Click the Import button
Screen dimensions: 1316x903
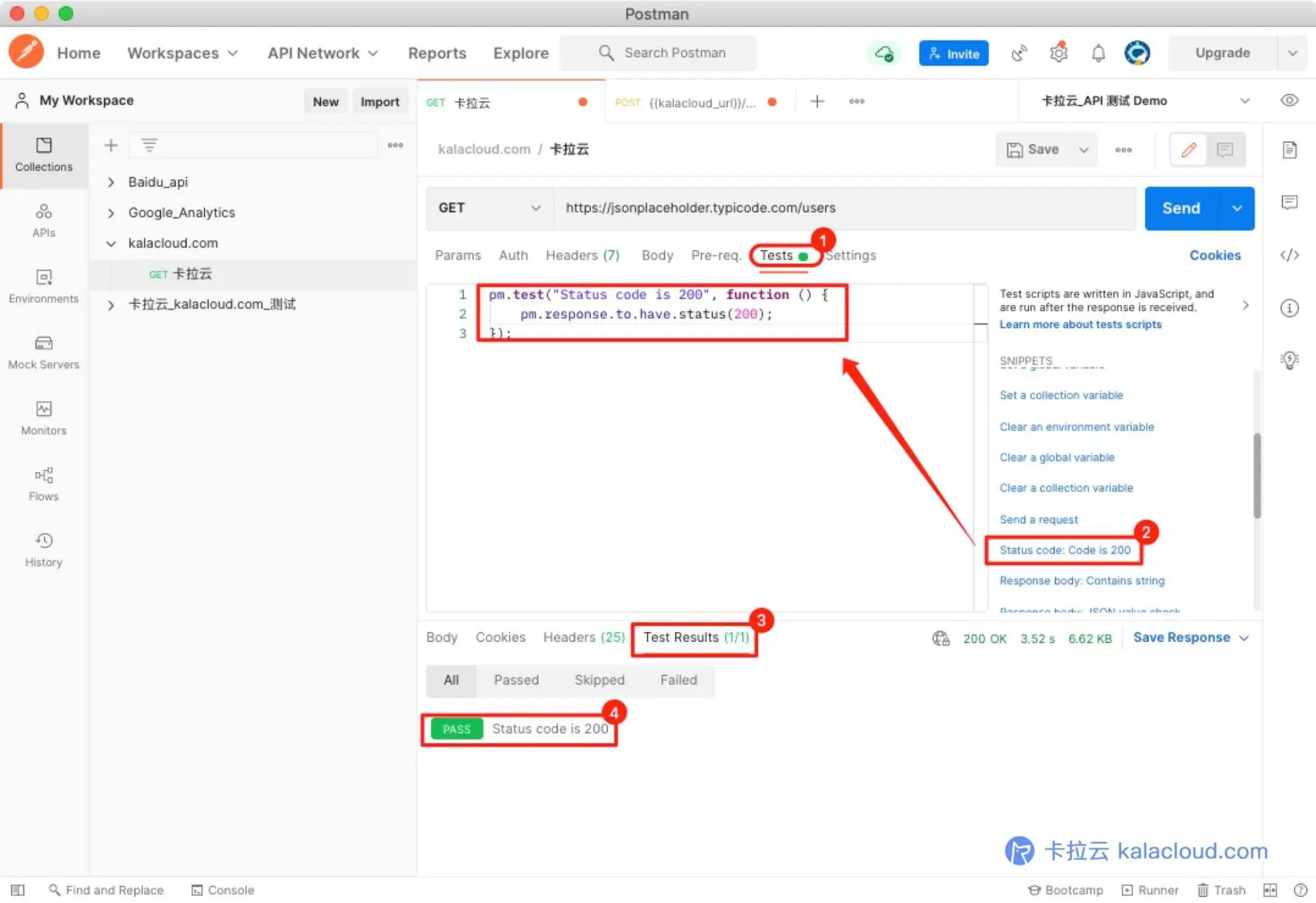click(x=380, y=101)
